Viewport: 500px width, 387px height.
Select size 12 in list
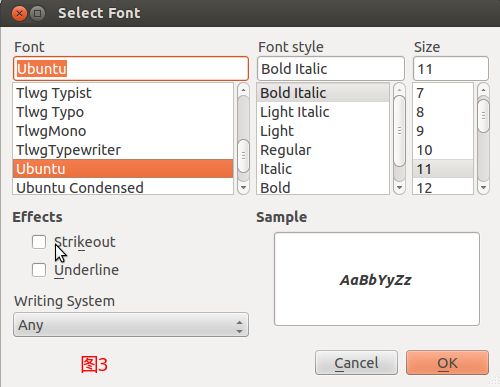click(x=443, y=187)
